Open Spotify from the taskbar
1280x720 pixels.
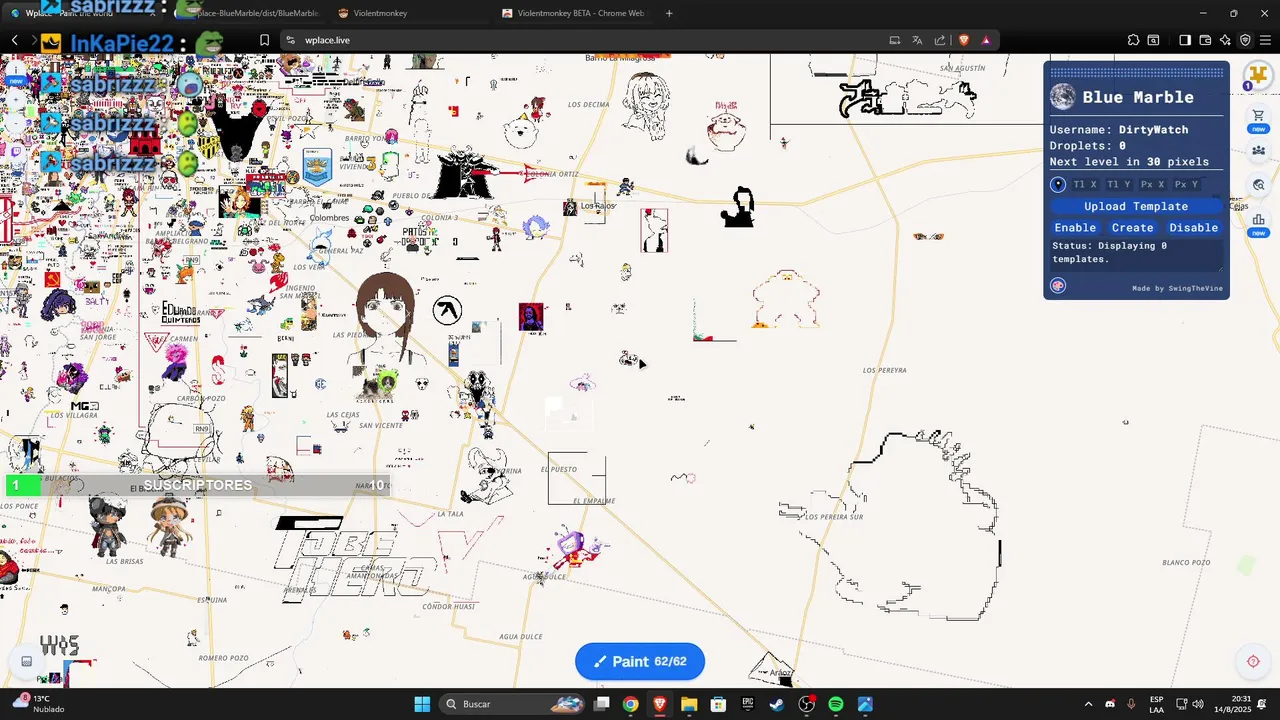(836, 704)
